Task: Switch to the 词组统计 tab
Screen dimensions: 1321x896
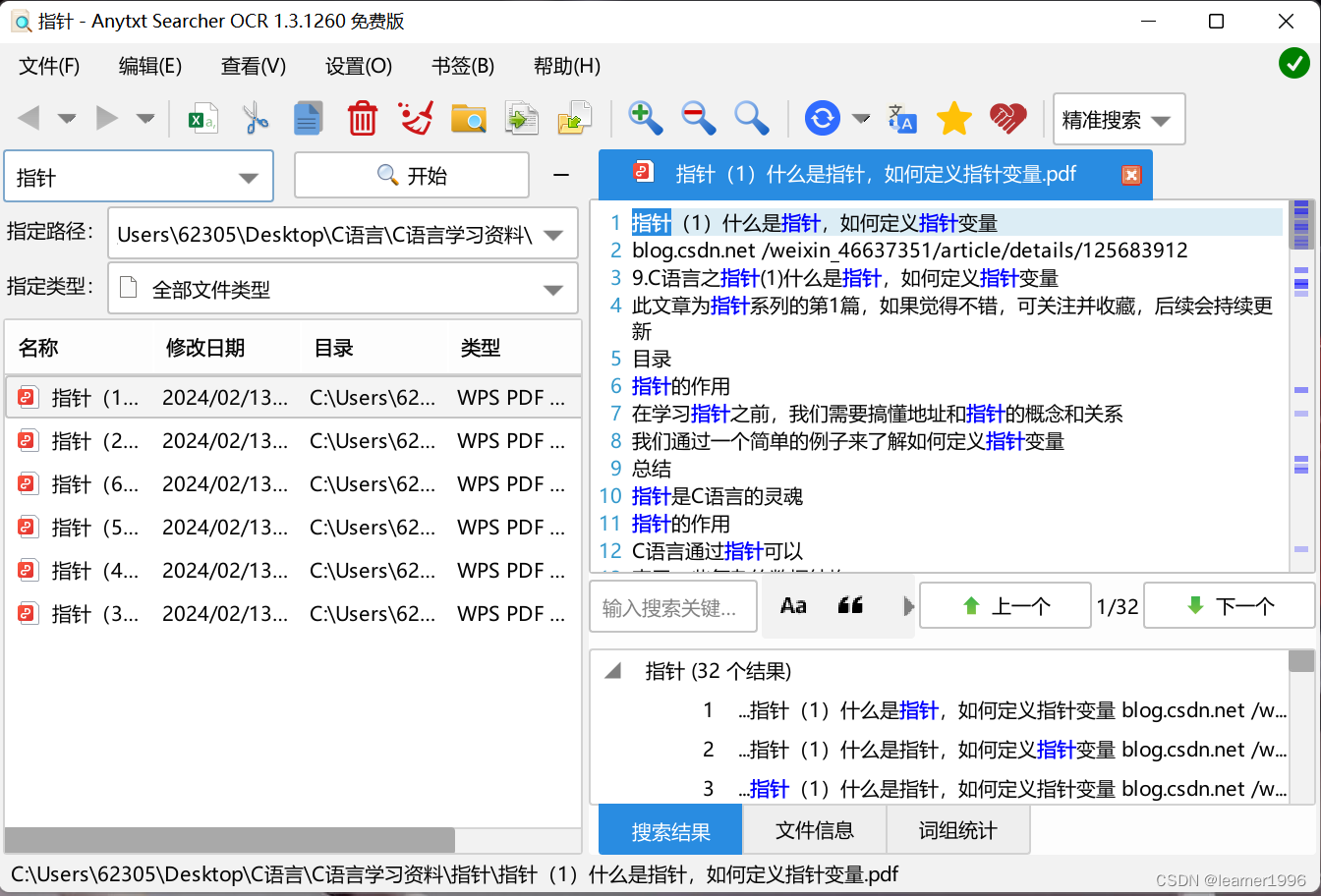Action: pyautogui.click(x=958, y=830)
